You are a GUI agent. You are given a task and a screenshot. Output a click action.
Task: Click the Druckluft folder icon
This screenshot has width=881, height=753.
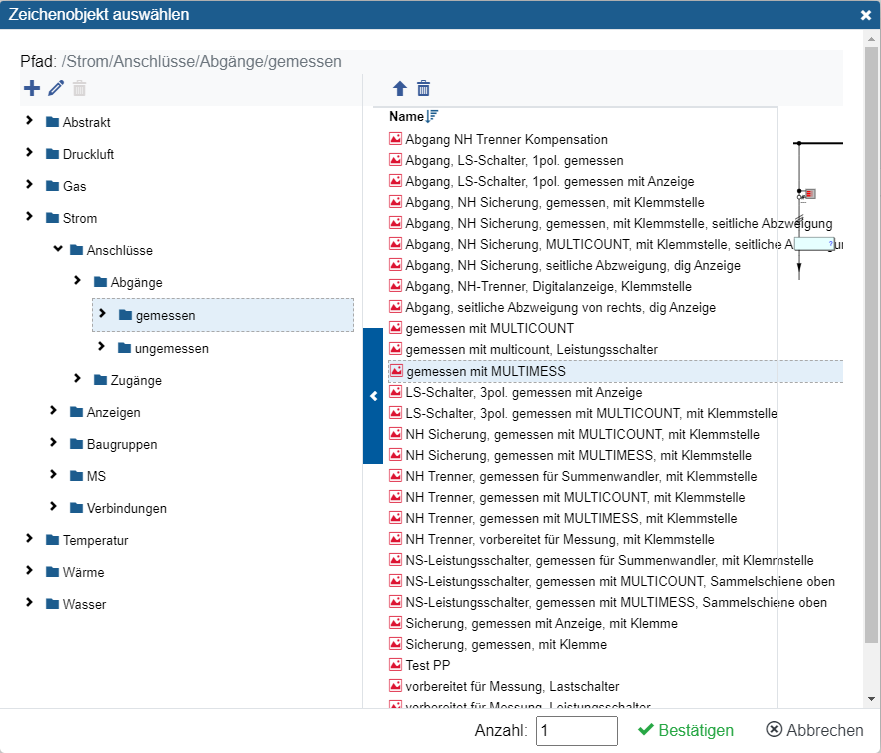[53, 154]
